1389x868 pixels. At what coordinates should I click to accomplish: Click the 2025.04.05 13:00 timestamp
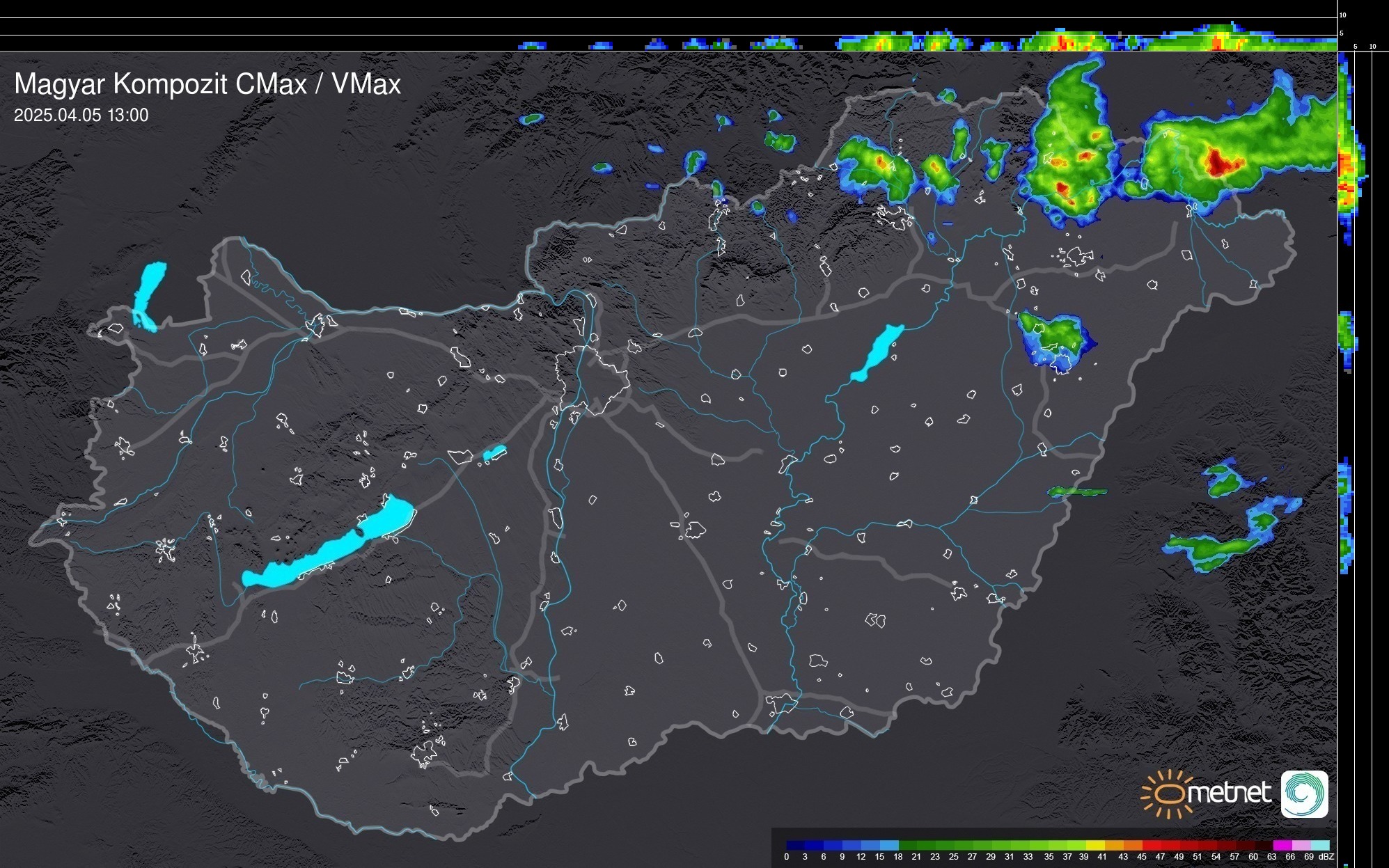(81, 116)
